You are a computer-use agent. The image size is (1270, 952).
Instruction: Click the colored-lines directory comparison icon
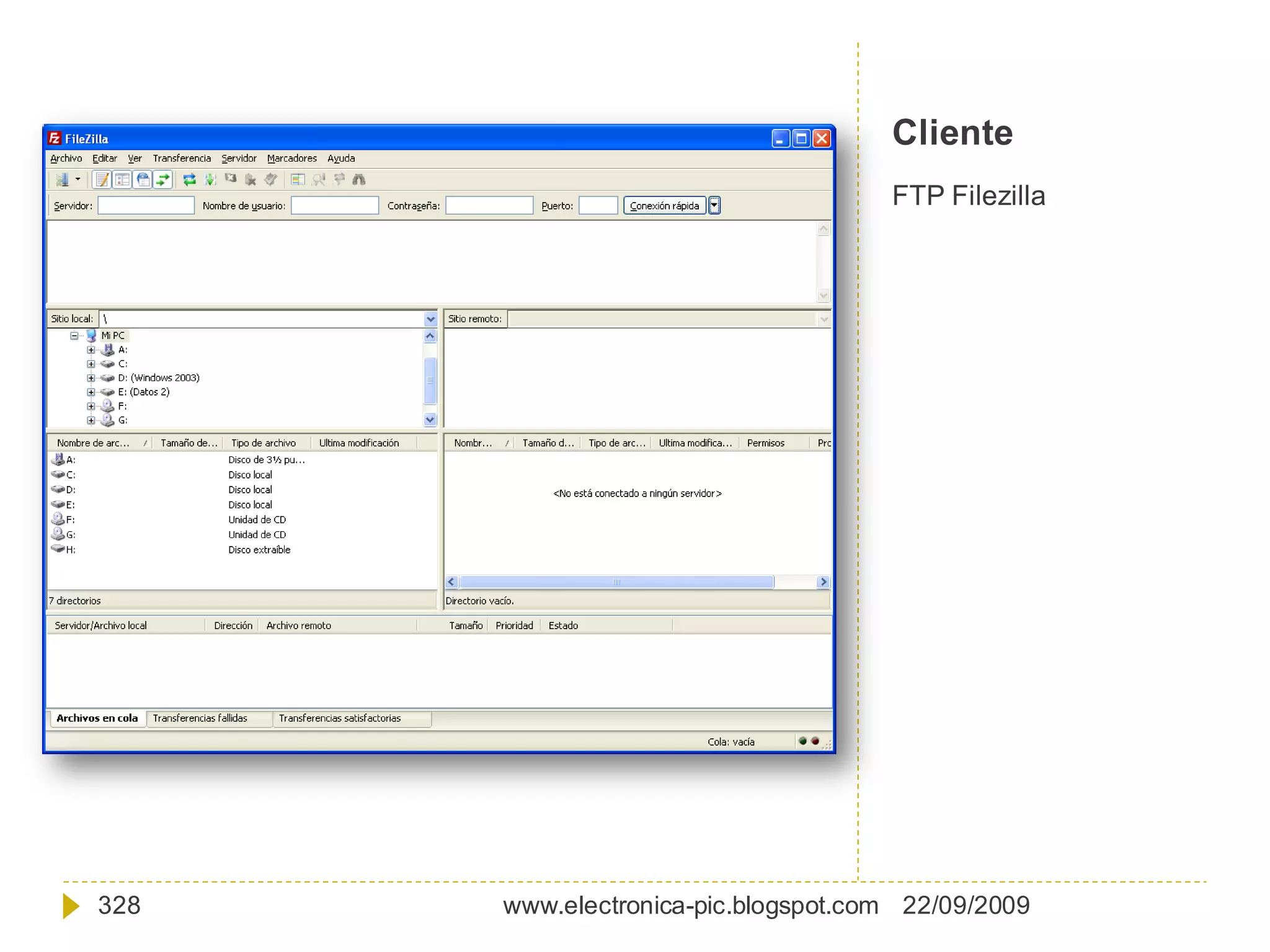point(298,180)
